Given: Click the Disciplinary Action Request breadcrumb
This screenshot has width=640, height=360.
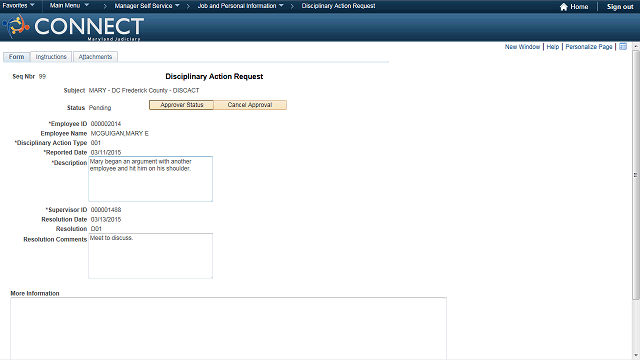Looking at the screenshot, I should point(338,6).
